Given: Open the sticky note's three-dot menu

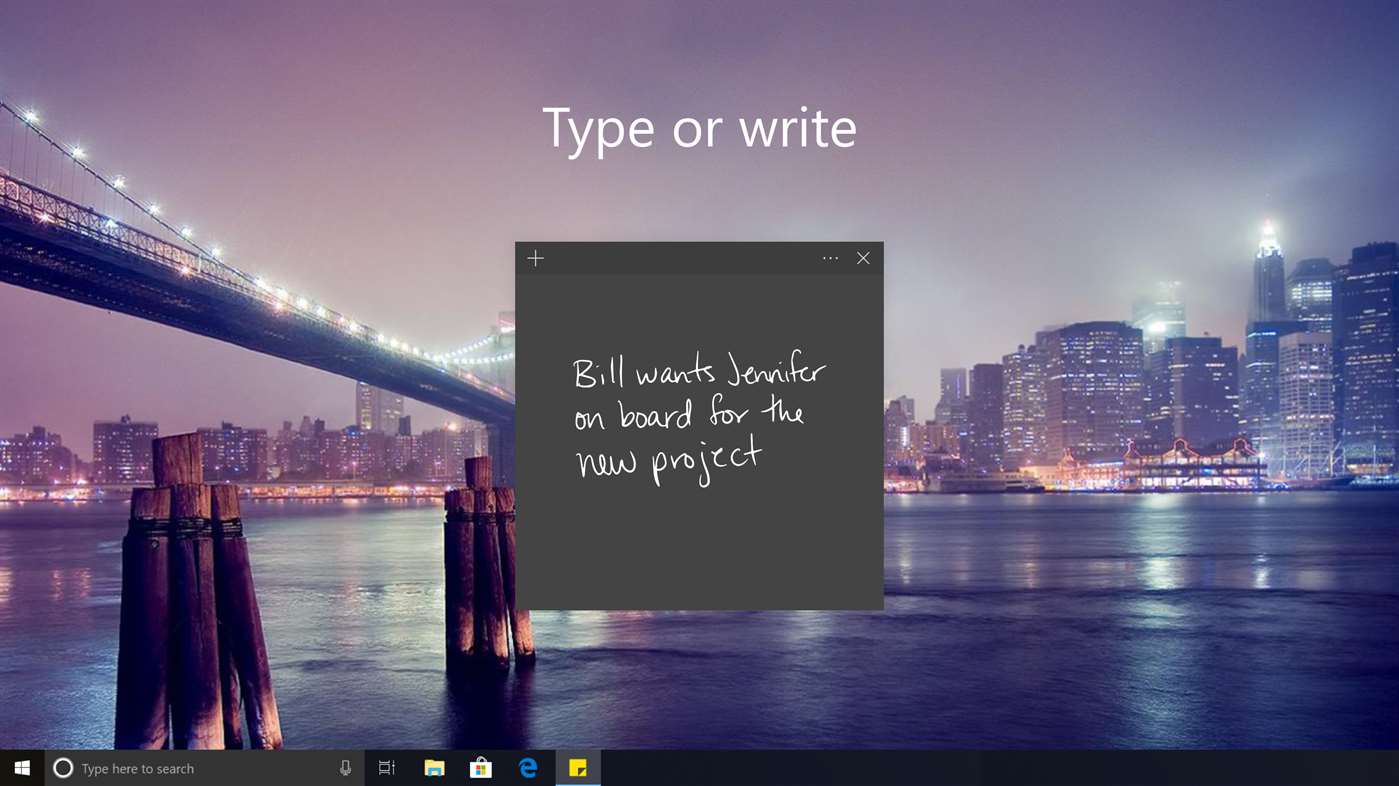Looking at the screenshot, I should point(830,259).
